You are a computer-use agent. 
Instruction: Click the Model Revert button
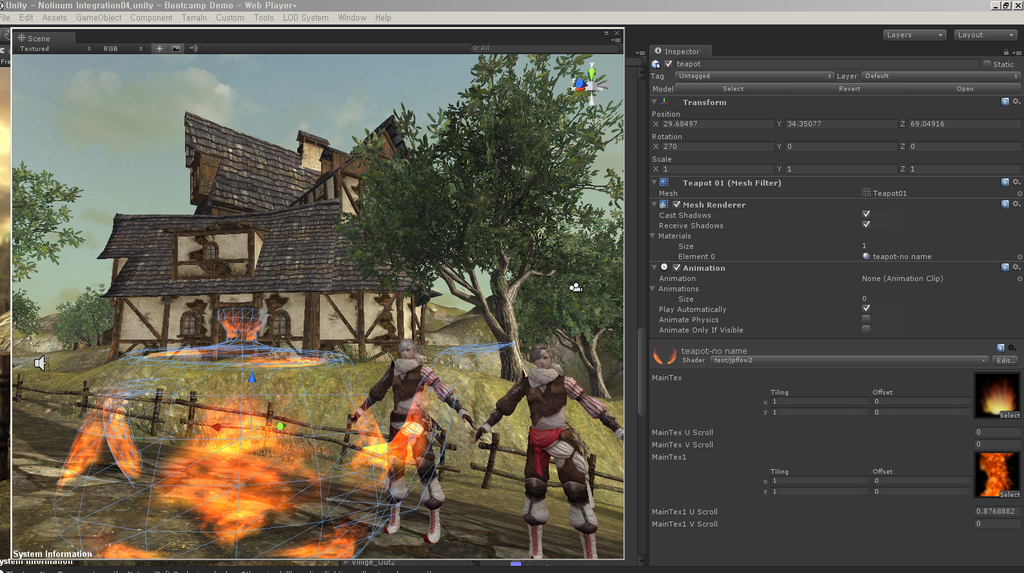[849, 89]
